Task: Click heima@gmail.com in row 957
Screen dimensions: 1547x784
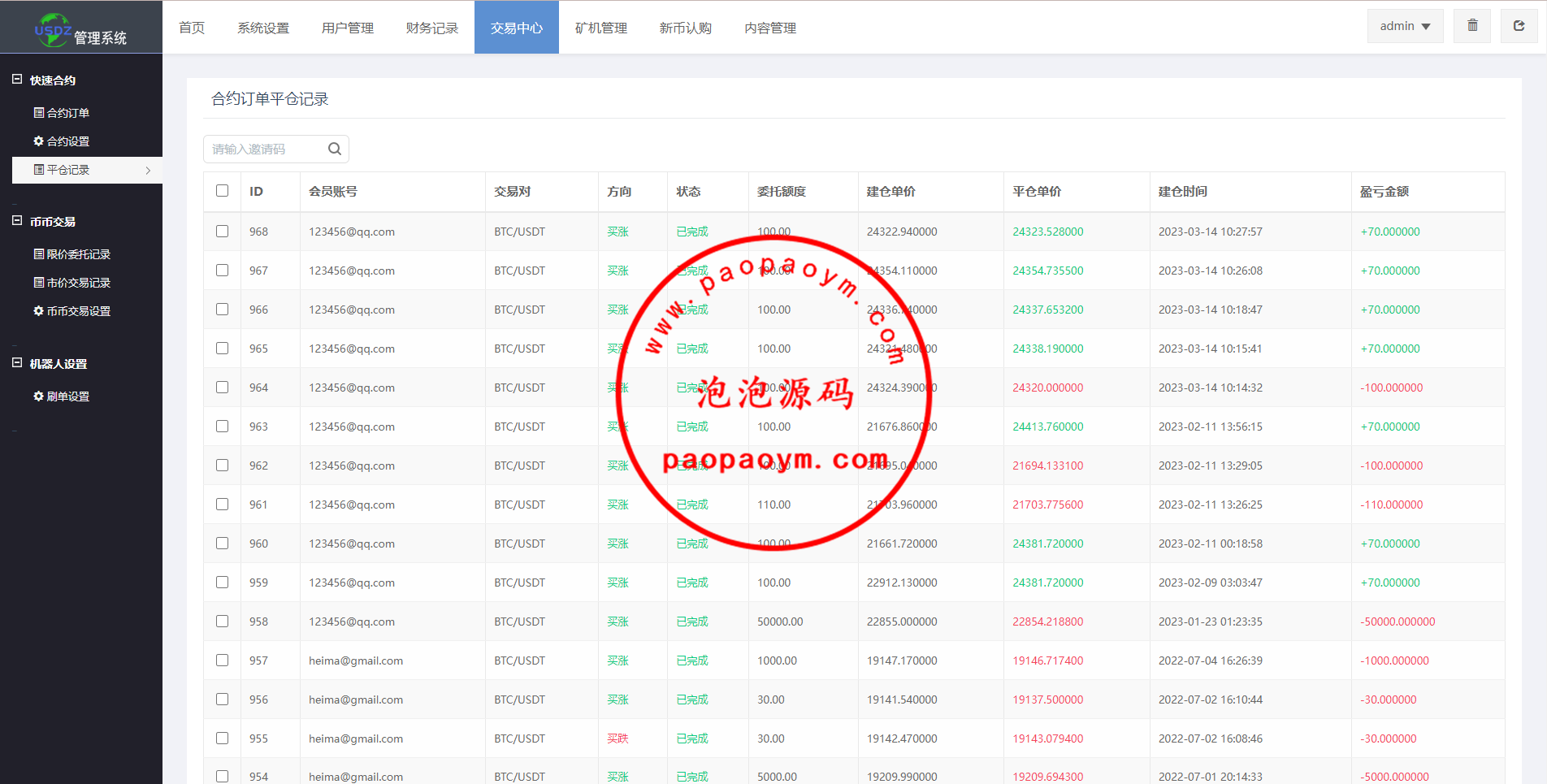Action: pos(356,661)
